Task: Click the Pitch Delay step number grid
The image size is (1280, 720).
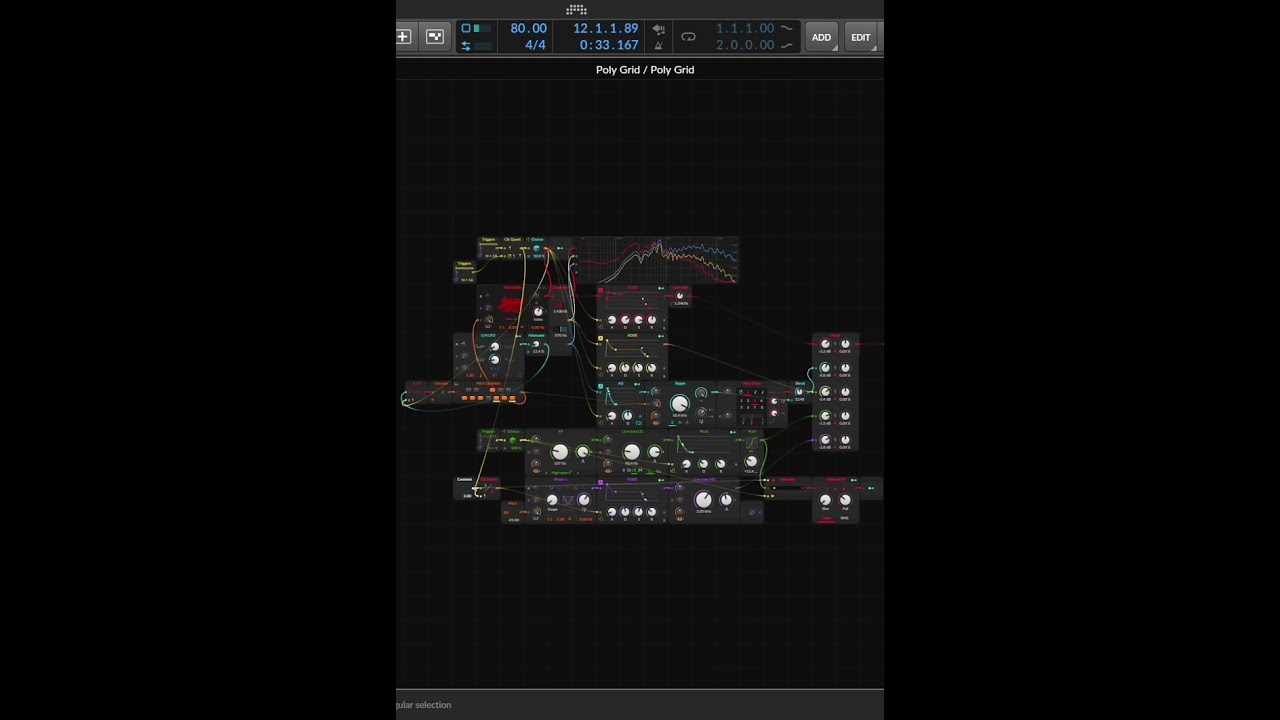Action: tap(751, 404)
